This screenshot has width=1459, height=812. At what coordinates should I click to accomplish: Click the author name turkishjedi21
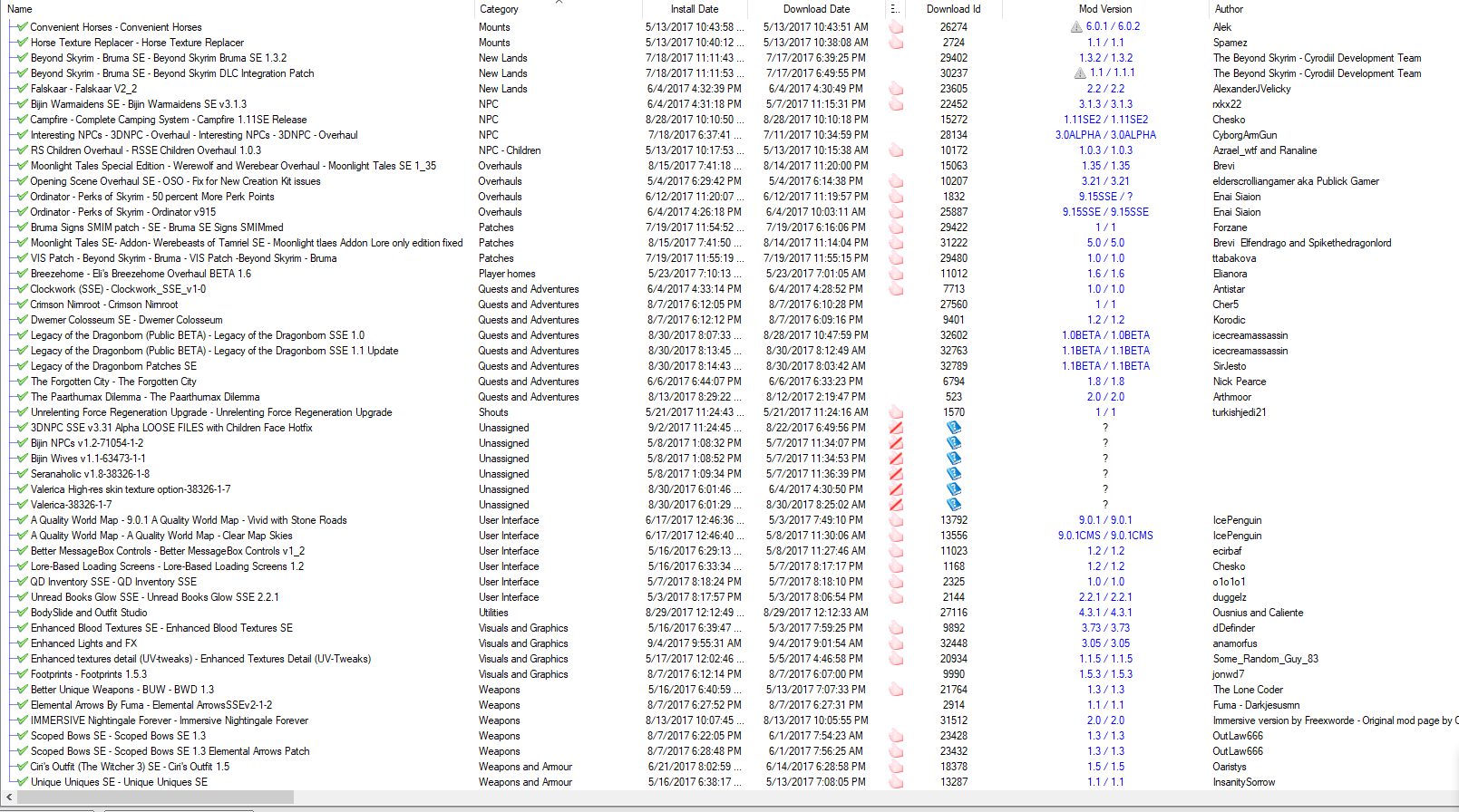[x=1240, y=412]
